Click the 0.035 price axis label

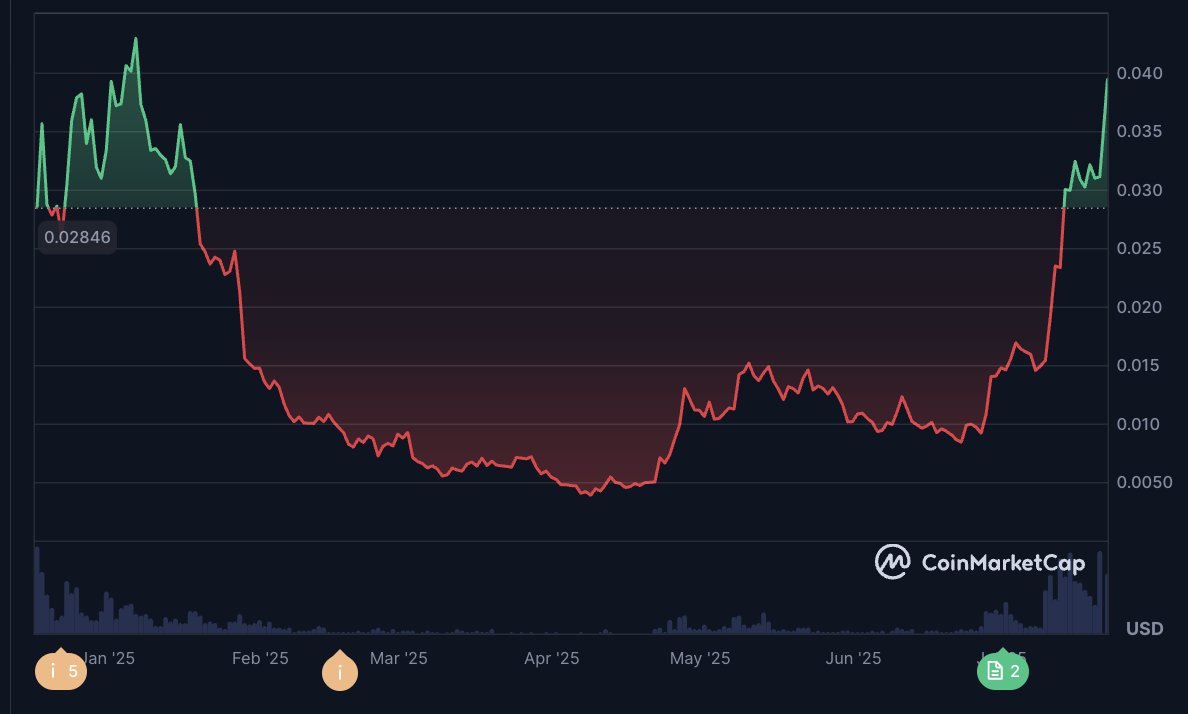coord(1140,132)
